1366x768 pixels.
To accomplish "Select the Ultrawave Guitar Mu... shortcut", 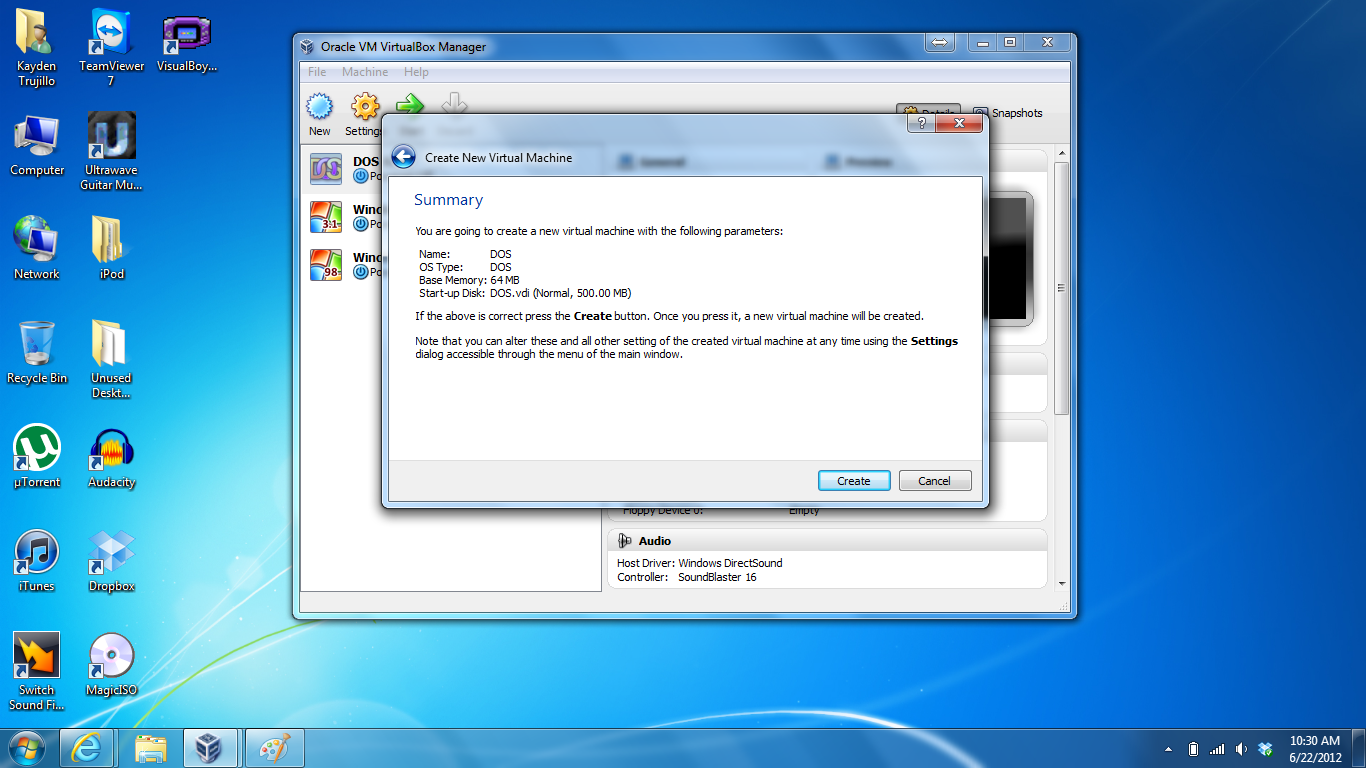I will pos(111,151).
